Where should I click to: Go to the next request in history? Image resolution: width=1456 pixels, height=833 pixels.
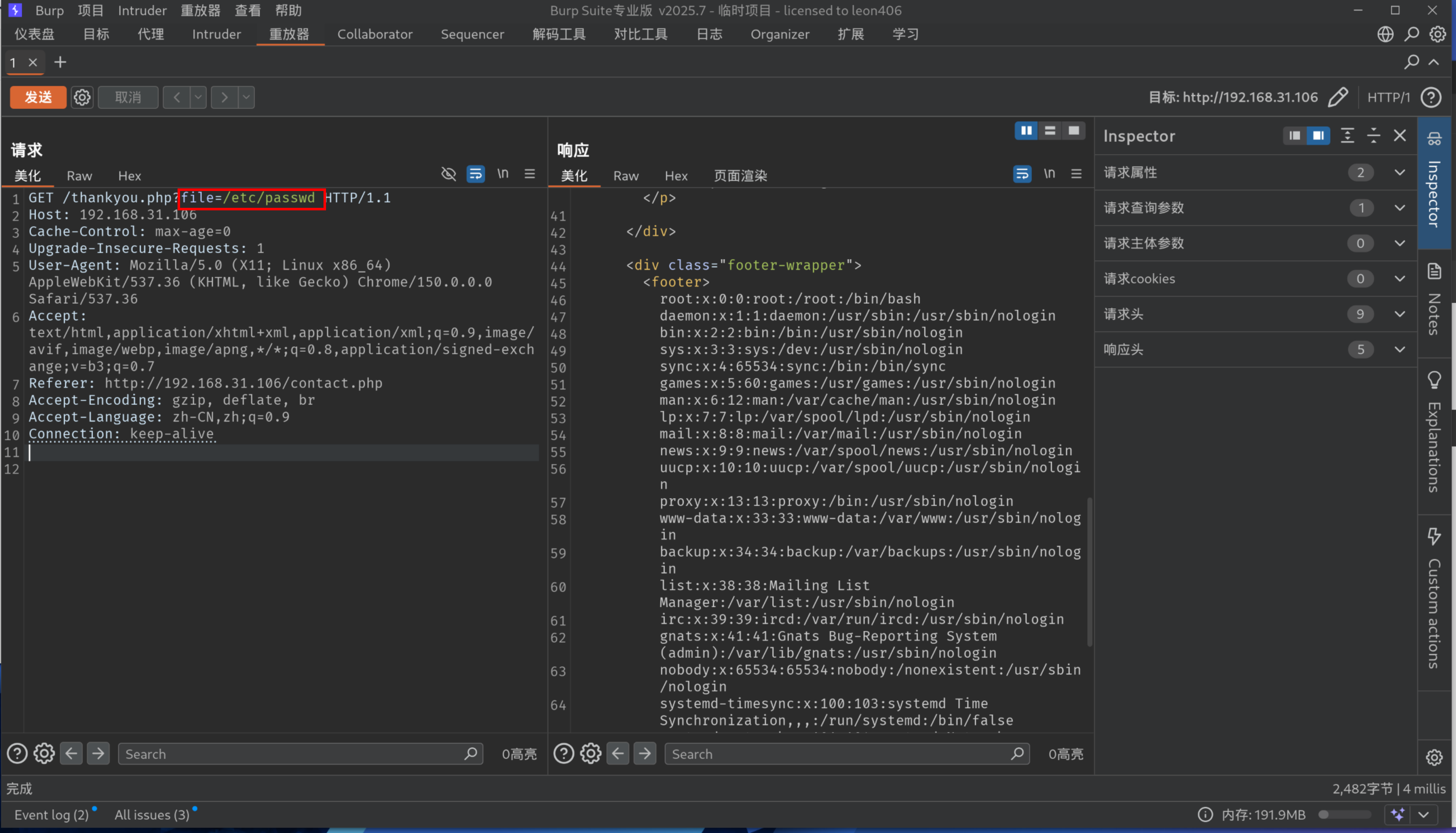coord(224,97)
